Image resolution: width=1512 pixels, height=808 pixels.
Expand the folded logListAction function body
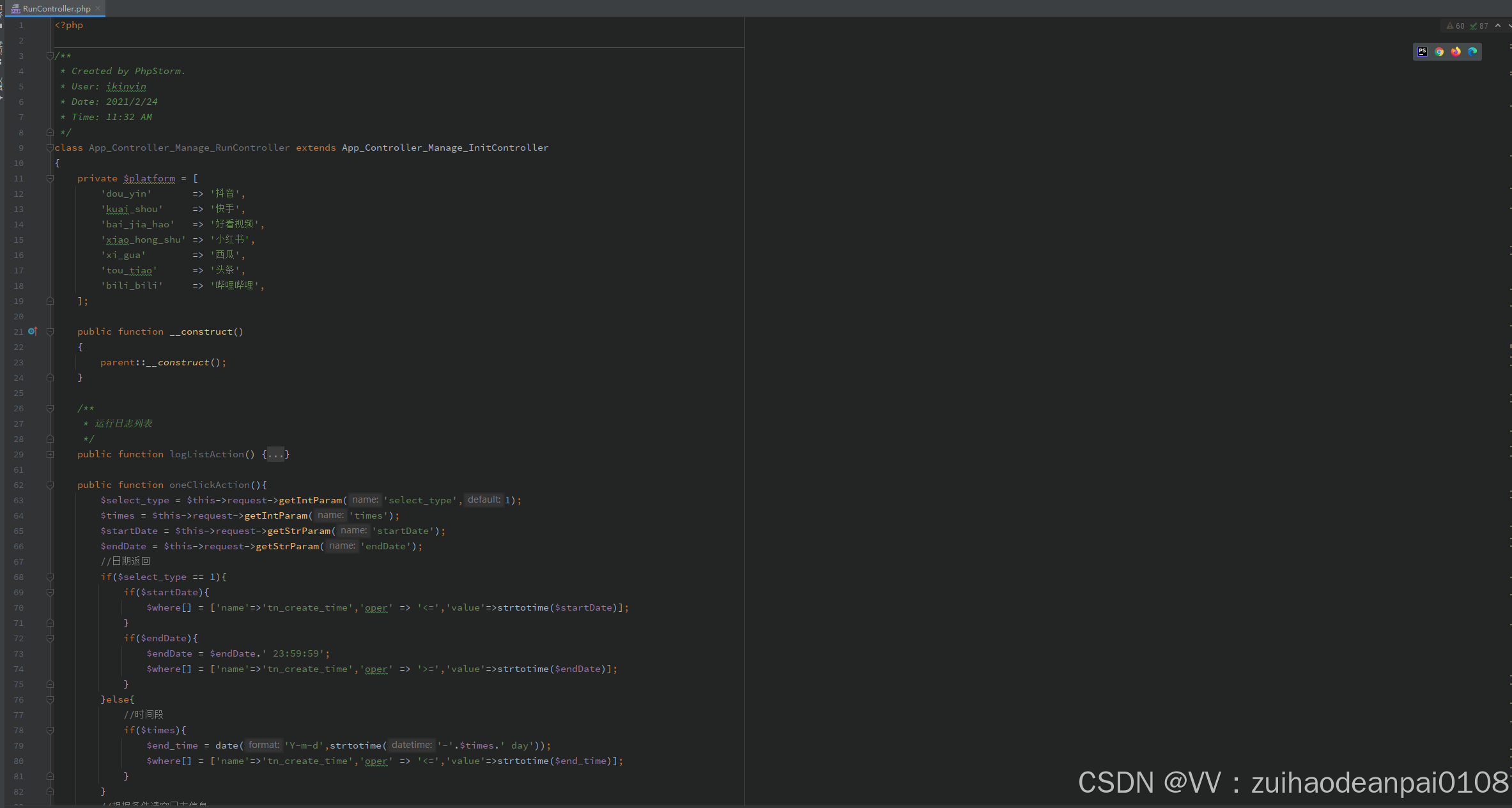50,454
